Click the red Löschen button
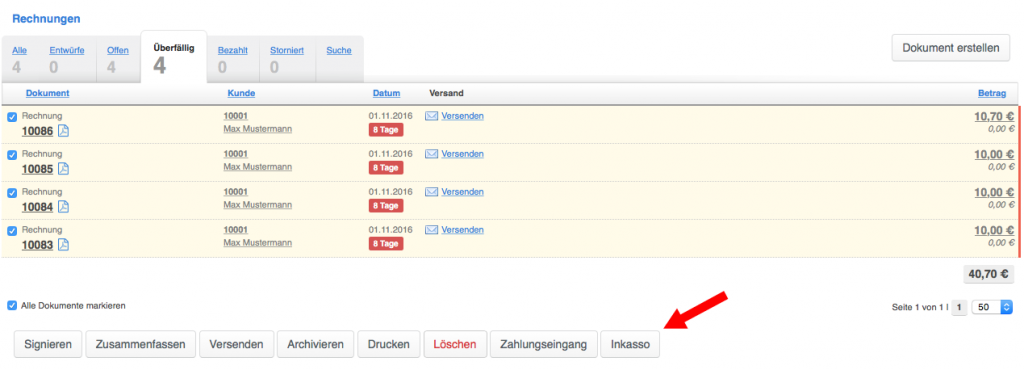 (455, 344)
